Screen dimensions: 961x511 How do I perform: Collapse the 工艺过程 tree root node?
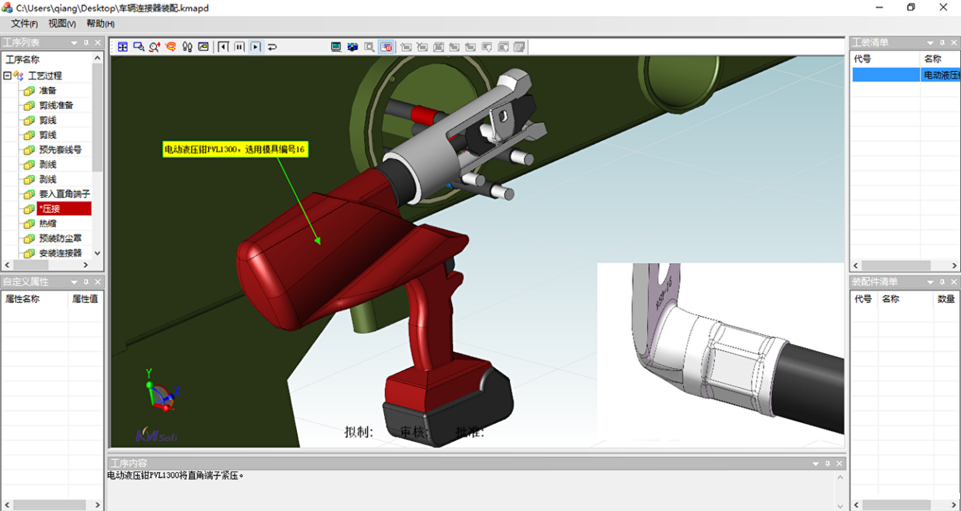click(8, 75)
